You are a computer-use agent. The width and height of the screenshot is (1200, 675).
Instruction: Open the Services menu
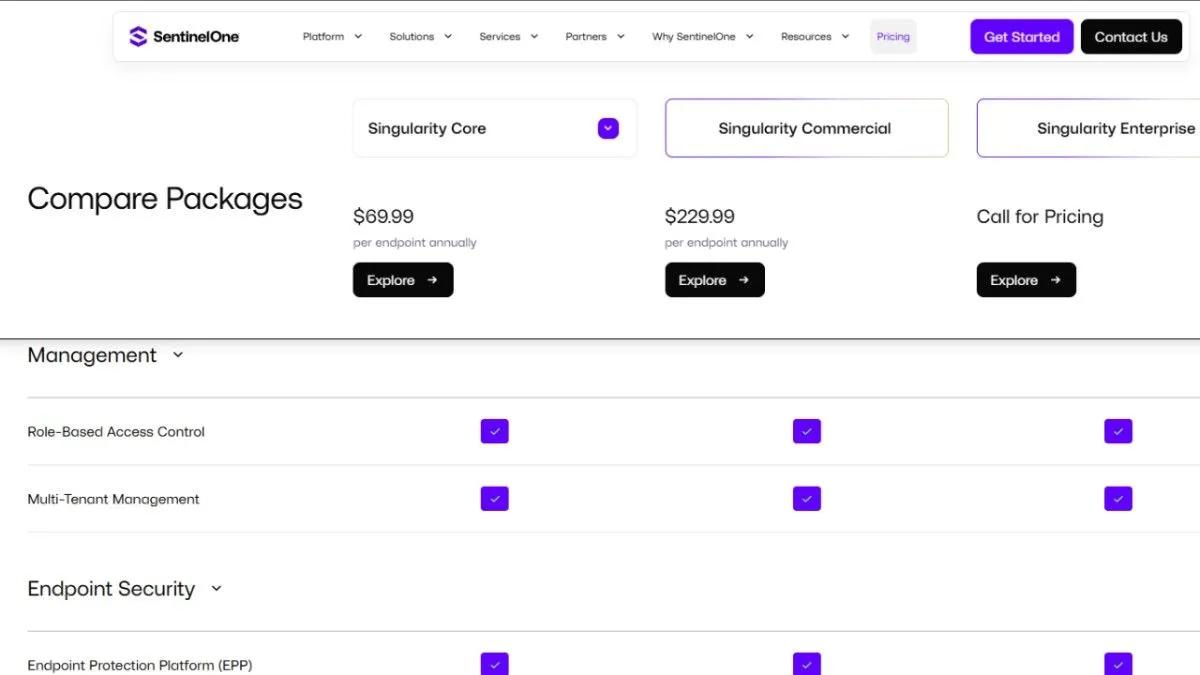tap(508, 37)
